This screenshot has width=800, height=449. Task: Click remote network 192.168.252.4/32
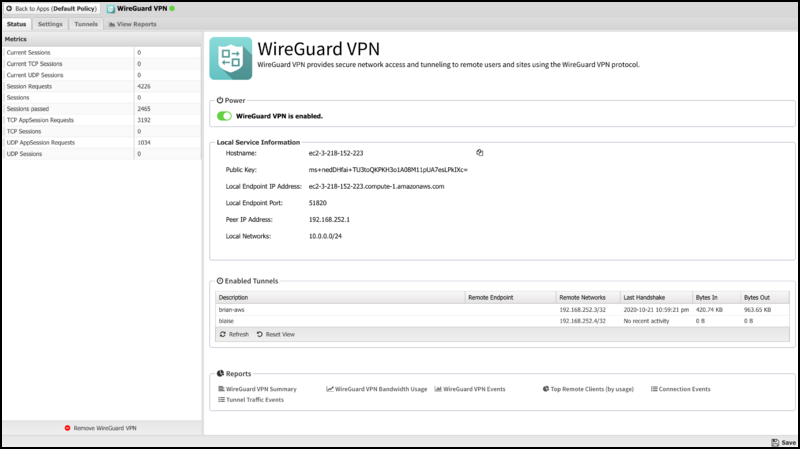click(582, 321)
